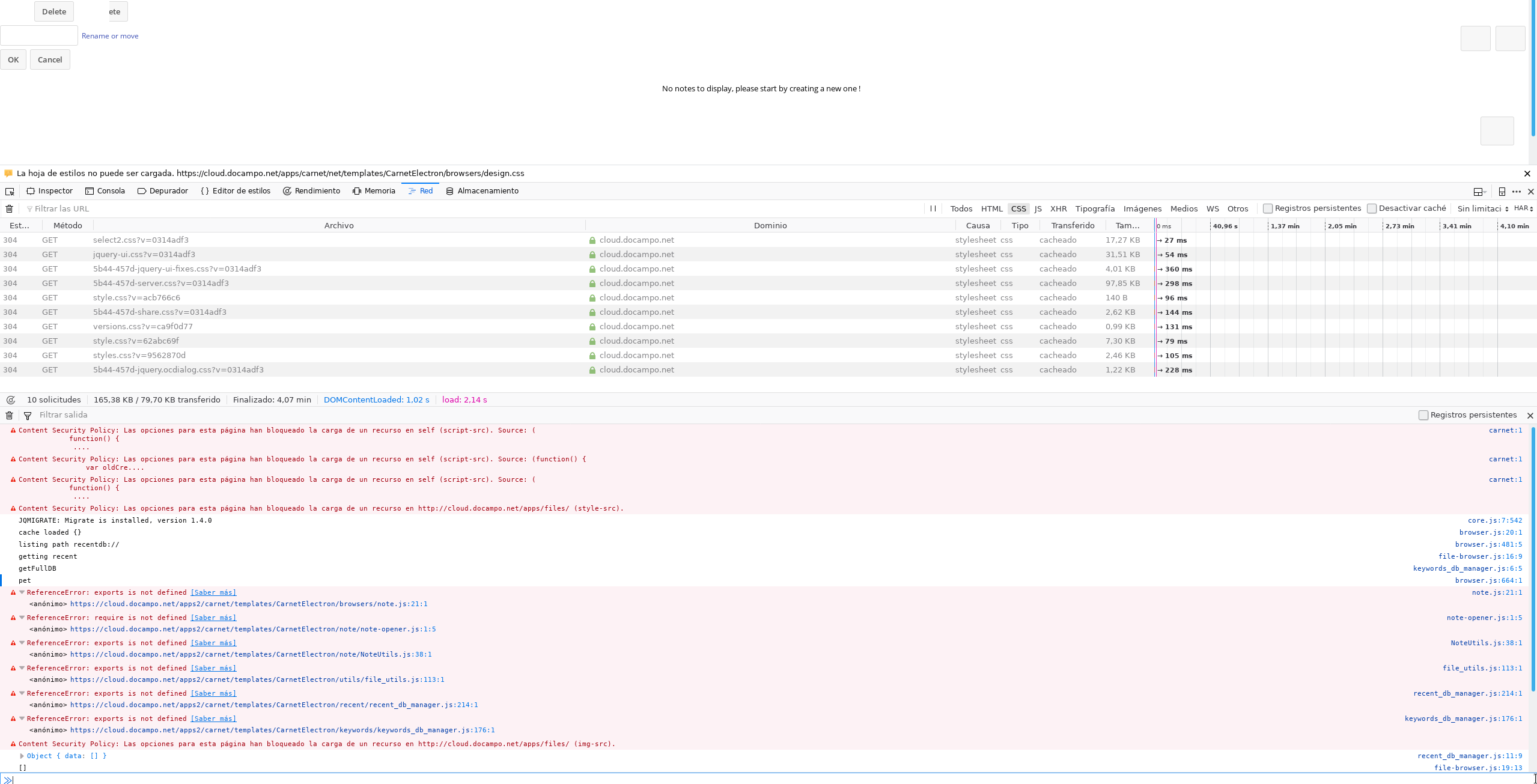Screen dimensions: 1537x784
Task: Clear the console output
Action: (10, 415)
